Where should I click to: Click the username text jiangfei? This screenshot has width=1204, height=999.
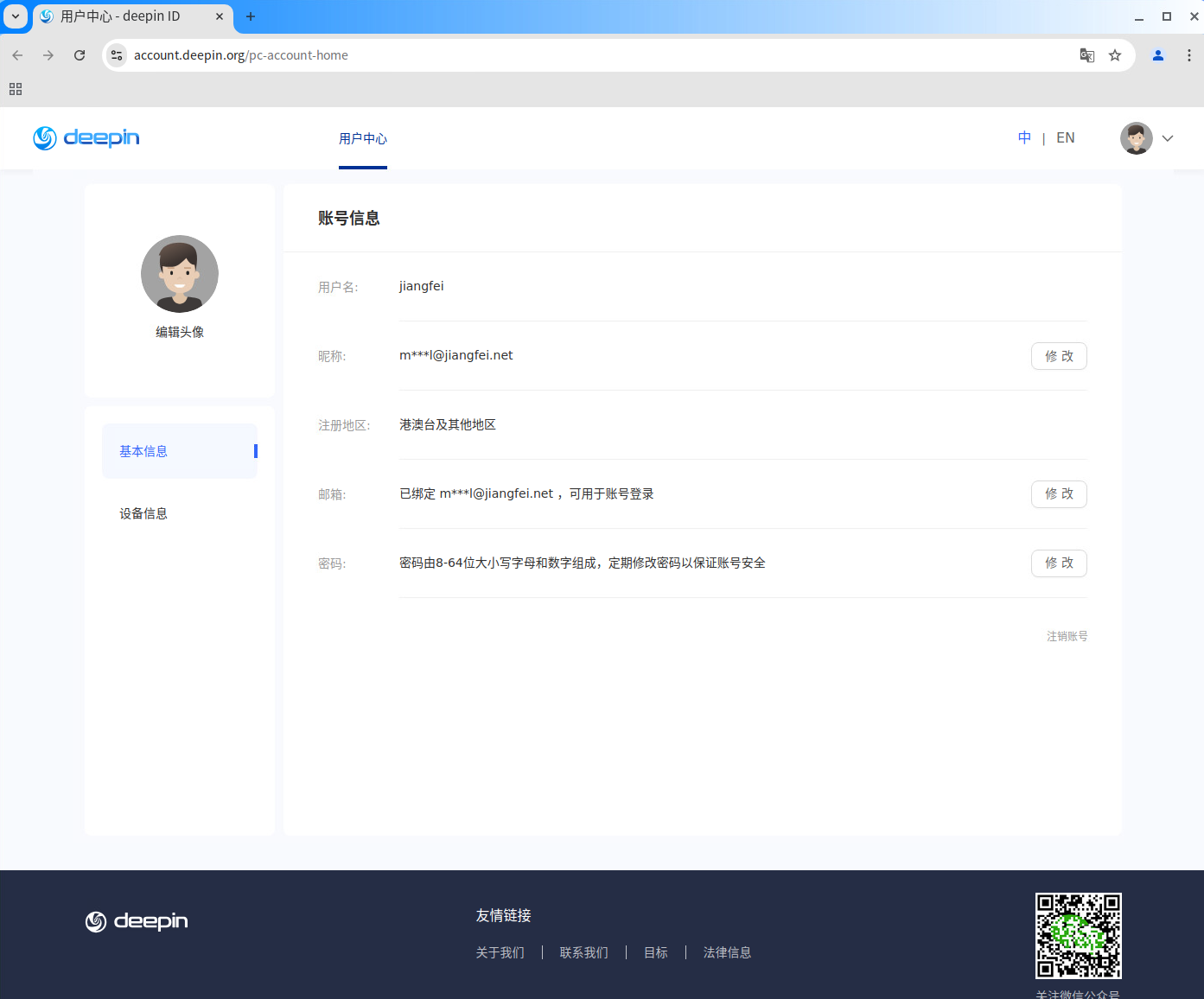pyautogui.click(x=422, y=286)
